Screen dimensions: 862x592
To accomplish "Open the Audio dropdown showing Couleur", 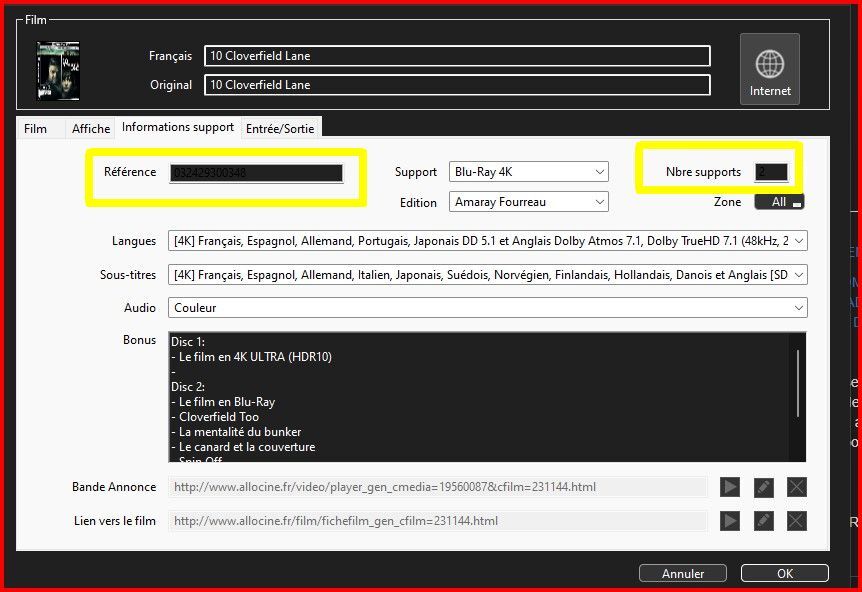I will click(488, 308).
